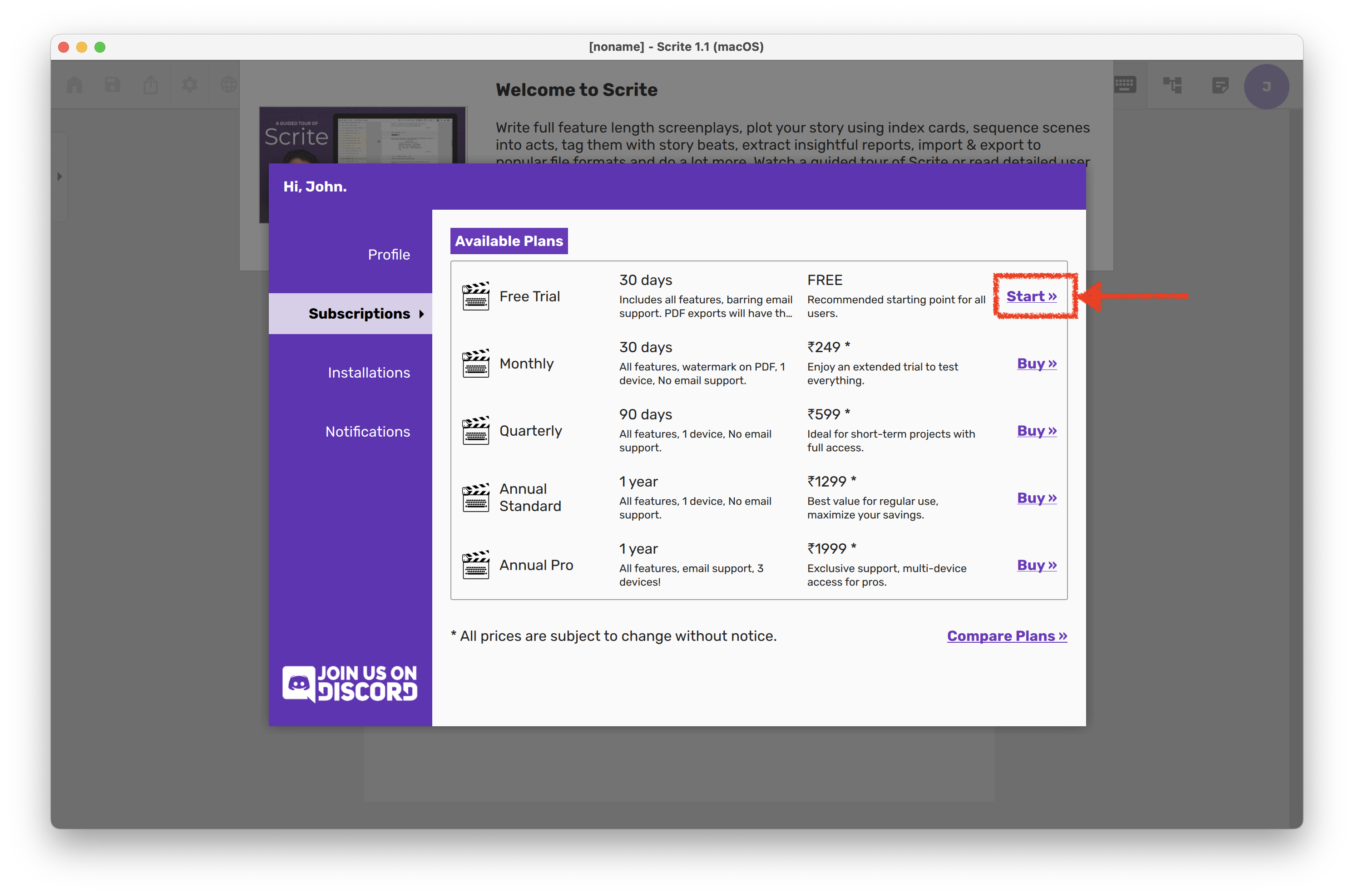This screenshot has width=1354, height=896.
Task: Click the Globe language icon
Action: [229, 85]
